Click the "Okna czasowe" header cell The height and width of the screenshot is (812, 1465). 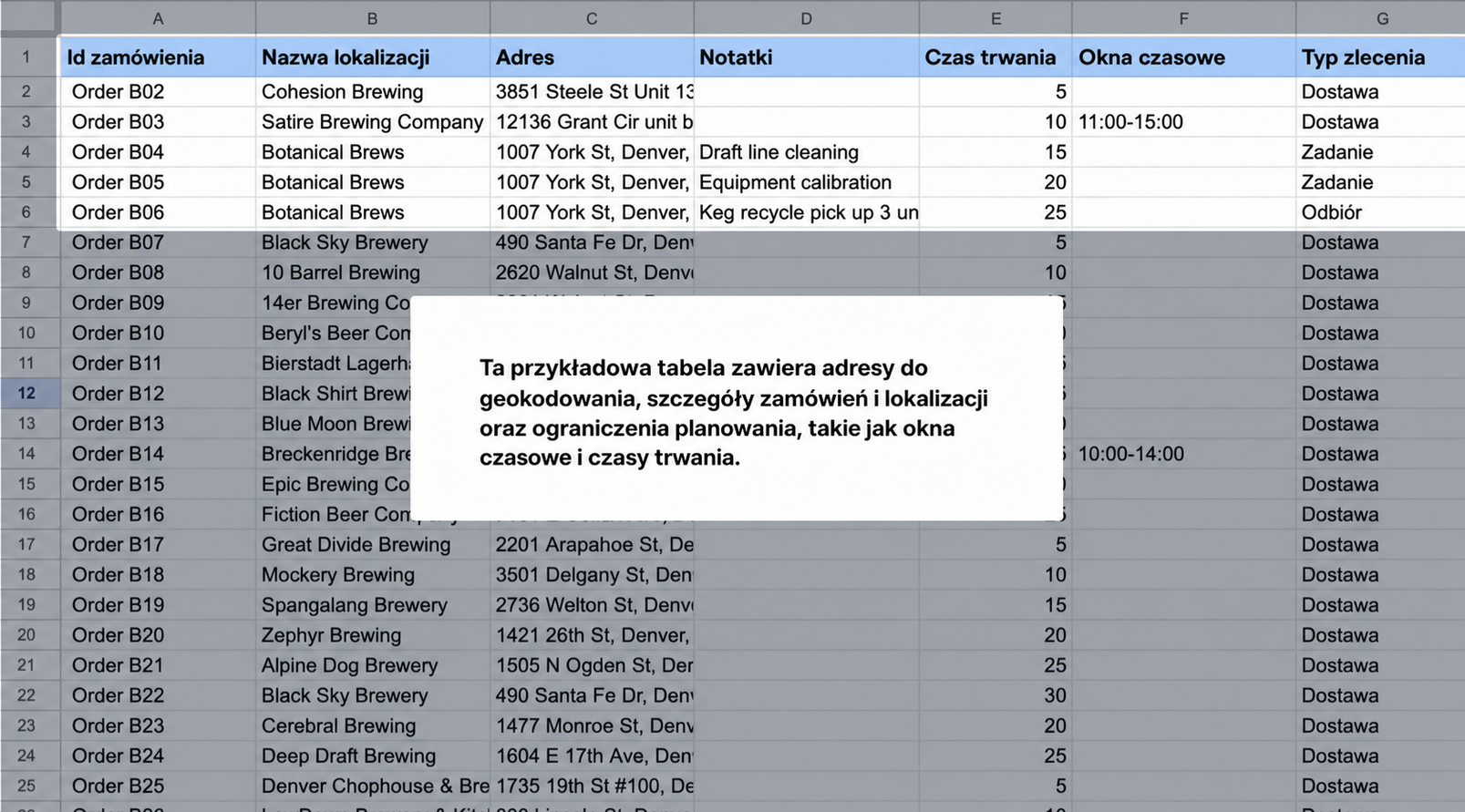point(1183,57)
